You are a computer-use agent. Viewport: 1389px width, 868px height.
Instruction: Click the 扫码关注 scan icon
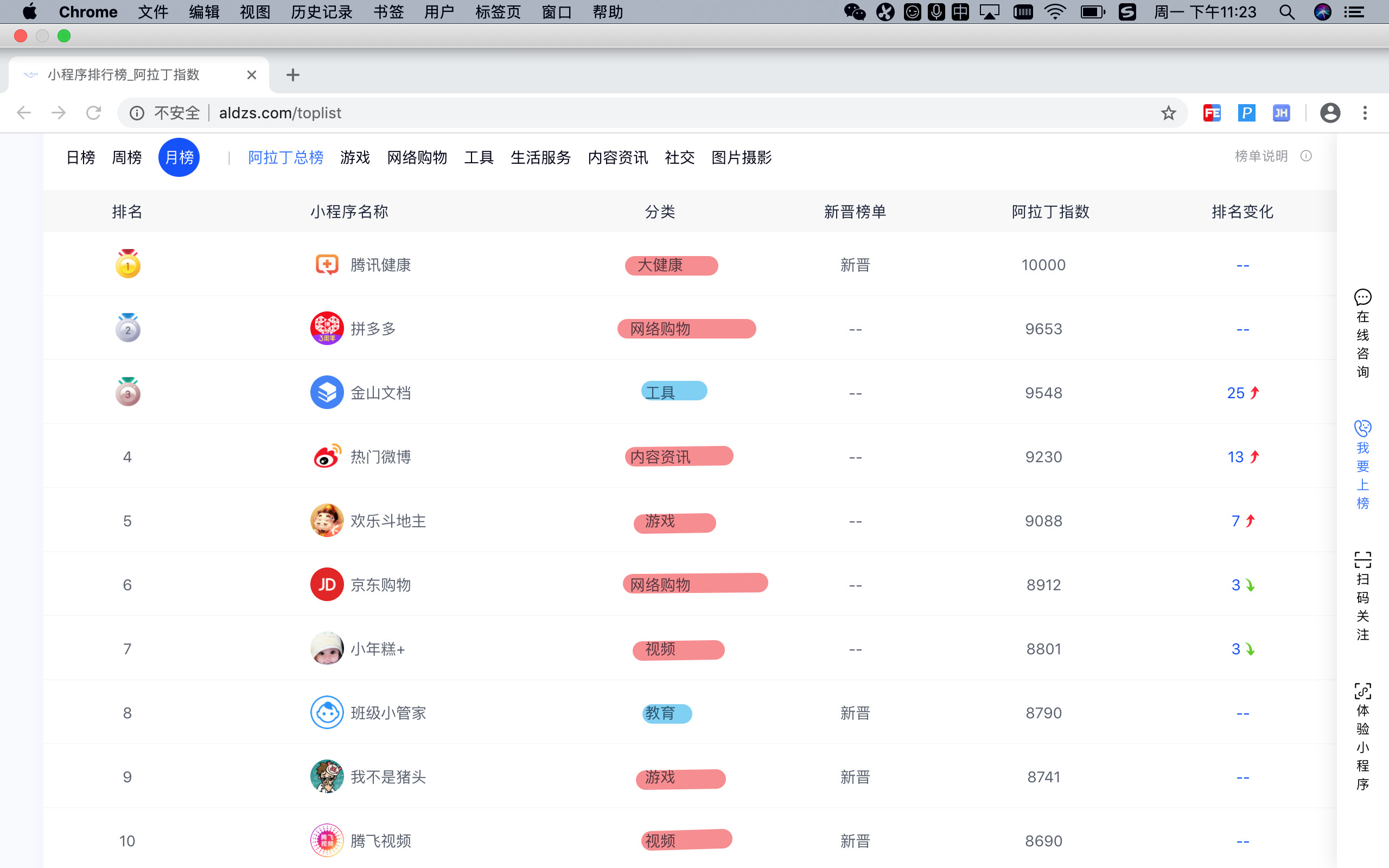[x=1362, y=560]
